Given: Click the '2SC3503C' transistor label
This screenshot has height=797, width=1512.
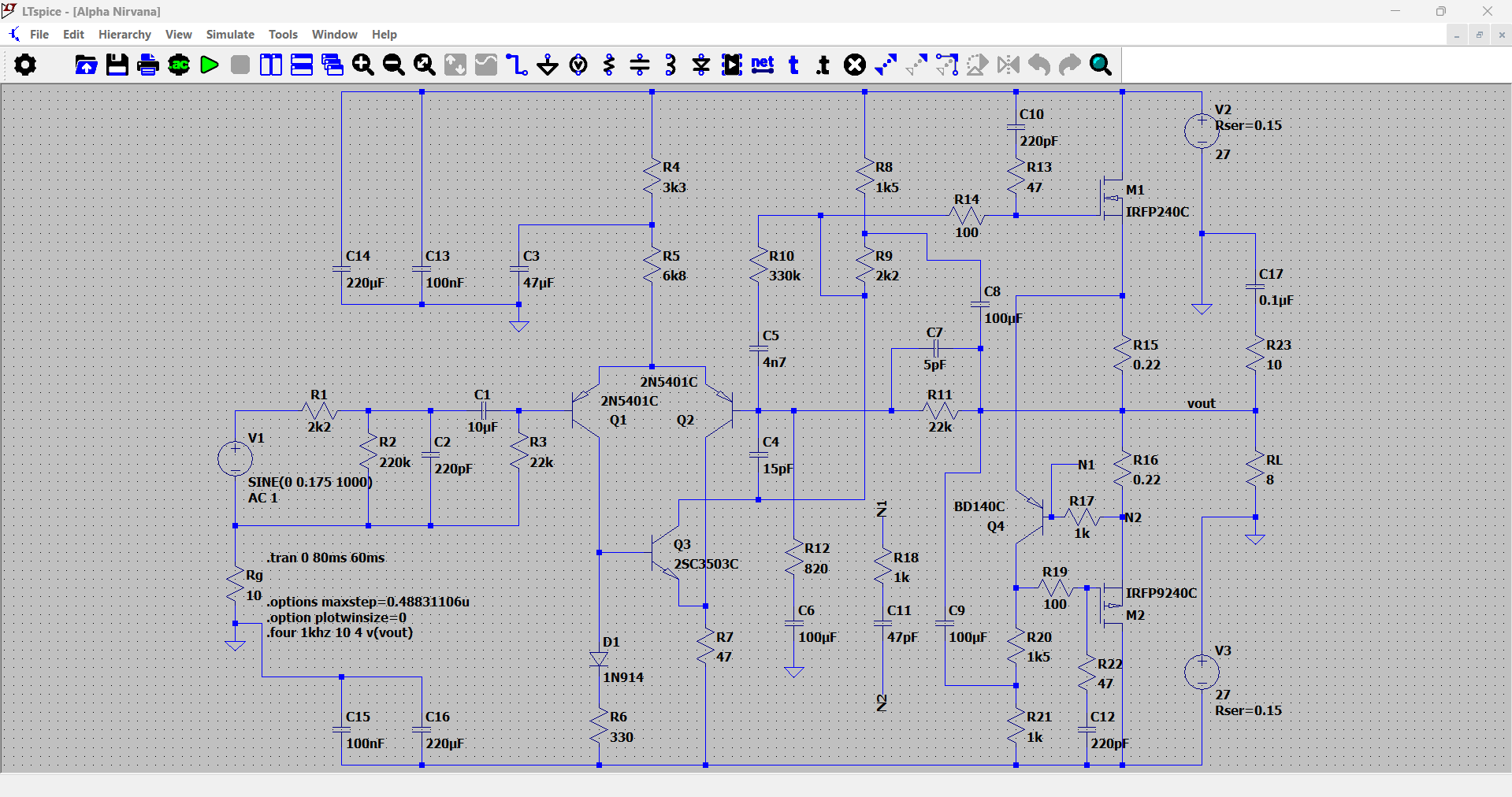Looking at the screenshot, I should (x=706, y=564).
